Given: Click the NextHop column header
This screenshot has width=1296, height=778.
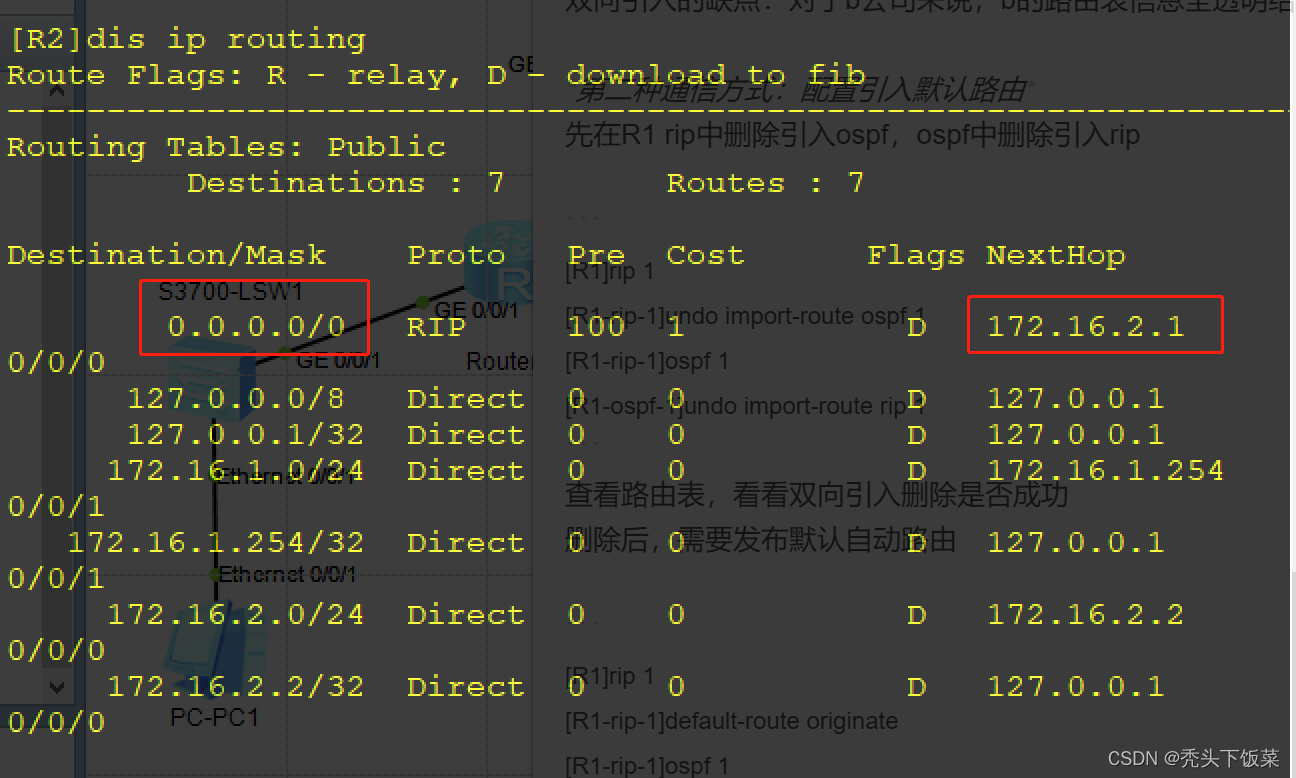Looking at the screenshot, I should (x=1056, y=255).
